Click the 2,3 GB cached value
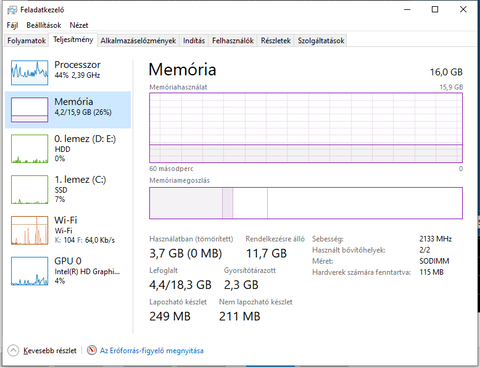The image size is (480, 368). (x=241, y=285)
